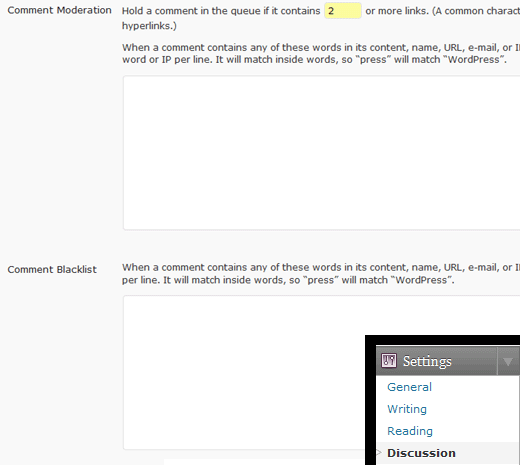Open the Settings menu header
Viewport: 520px width, 465px height.
tap(447, 361)
